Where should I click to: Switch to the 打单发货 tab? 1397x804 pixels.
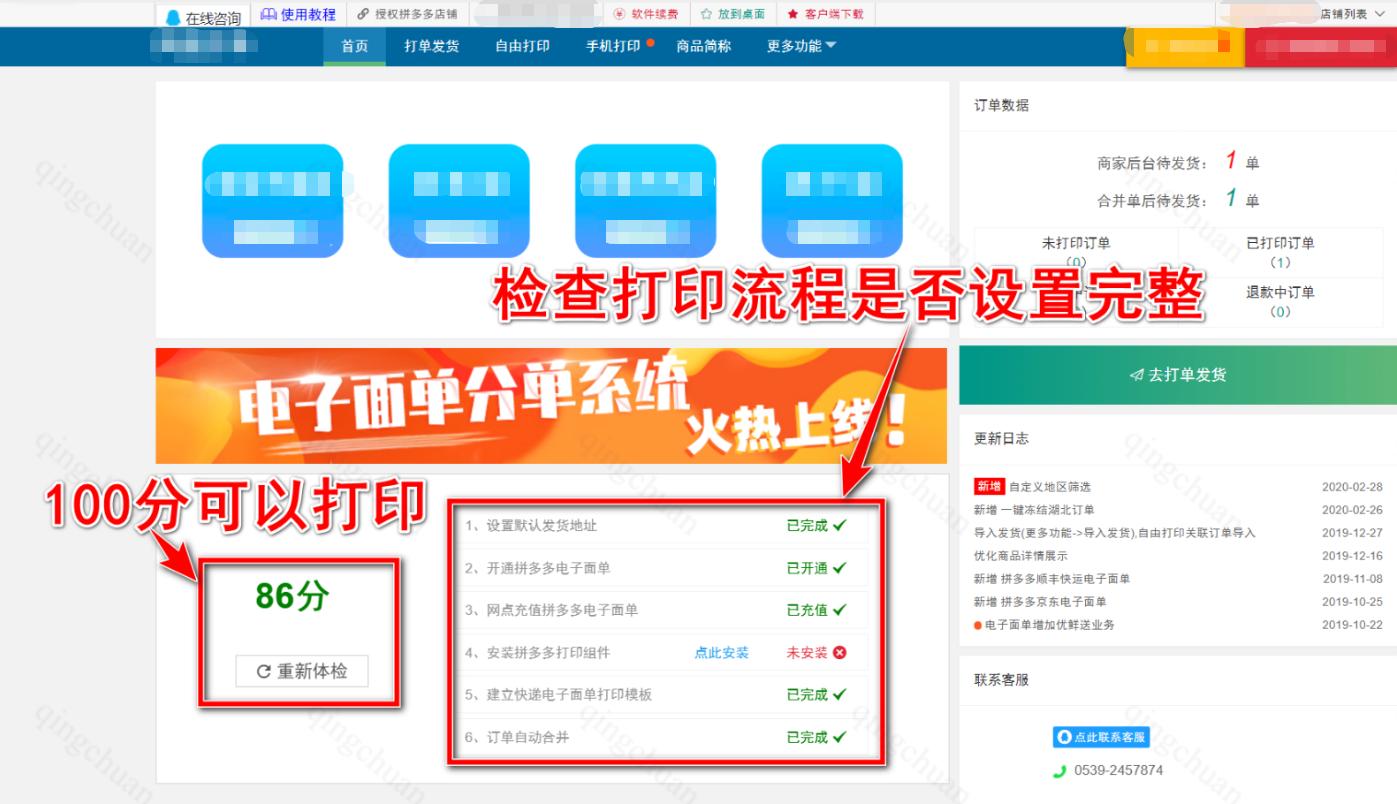[x=431, y=46]
